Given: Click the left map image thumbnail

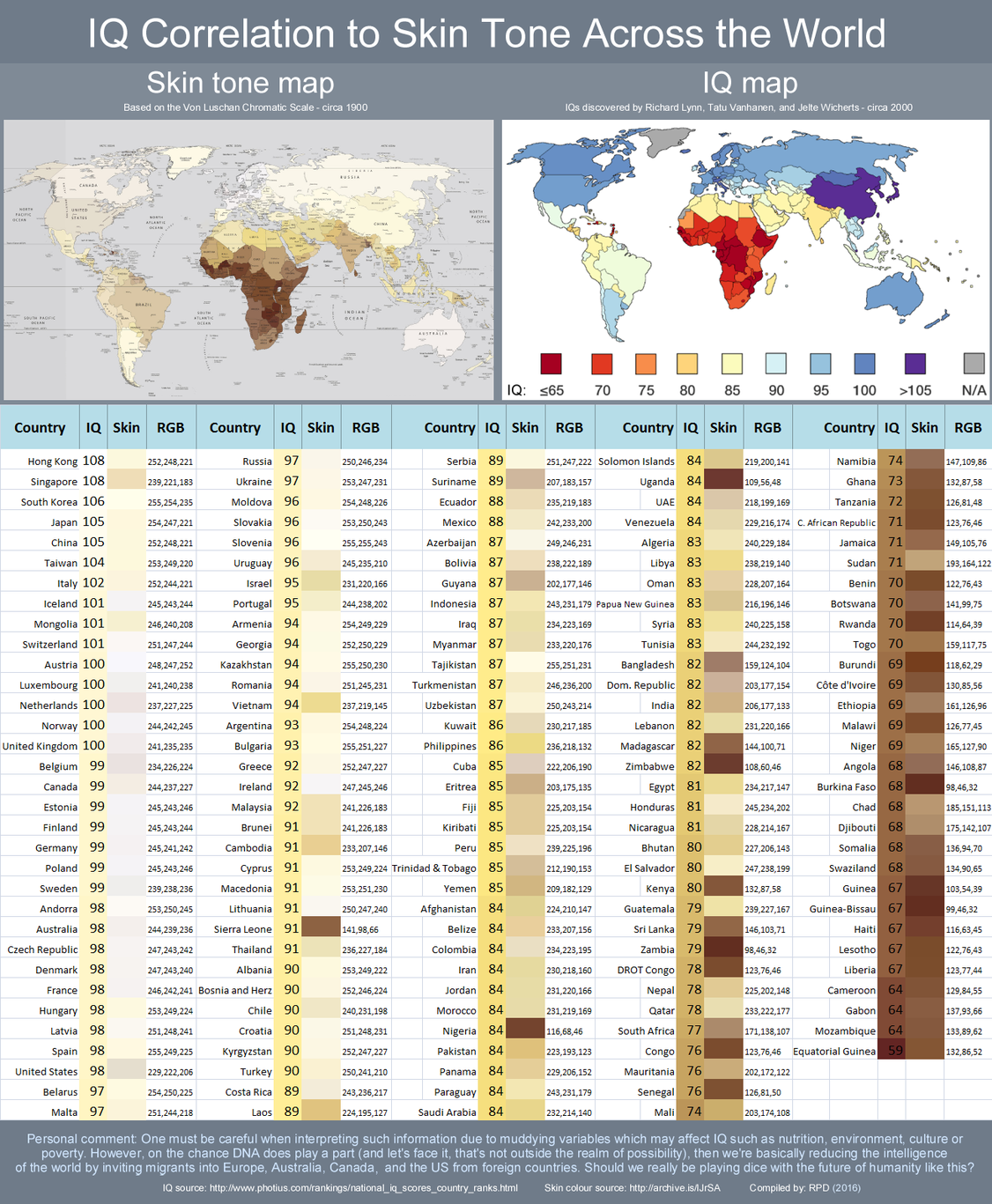Looking at the screenshot, I should (248, 260).
